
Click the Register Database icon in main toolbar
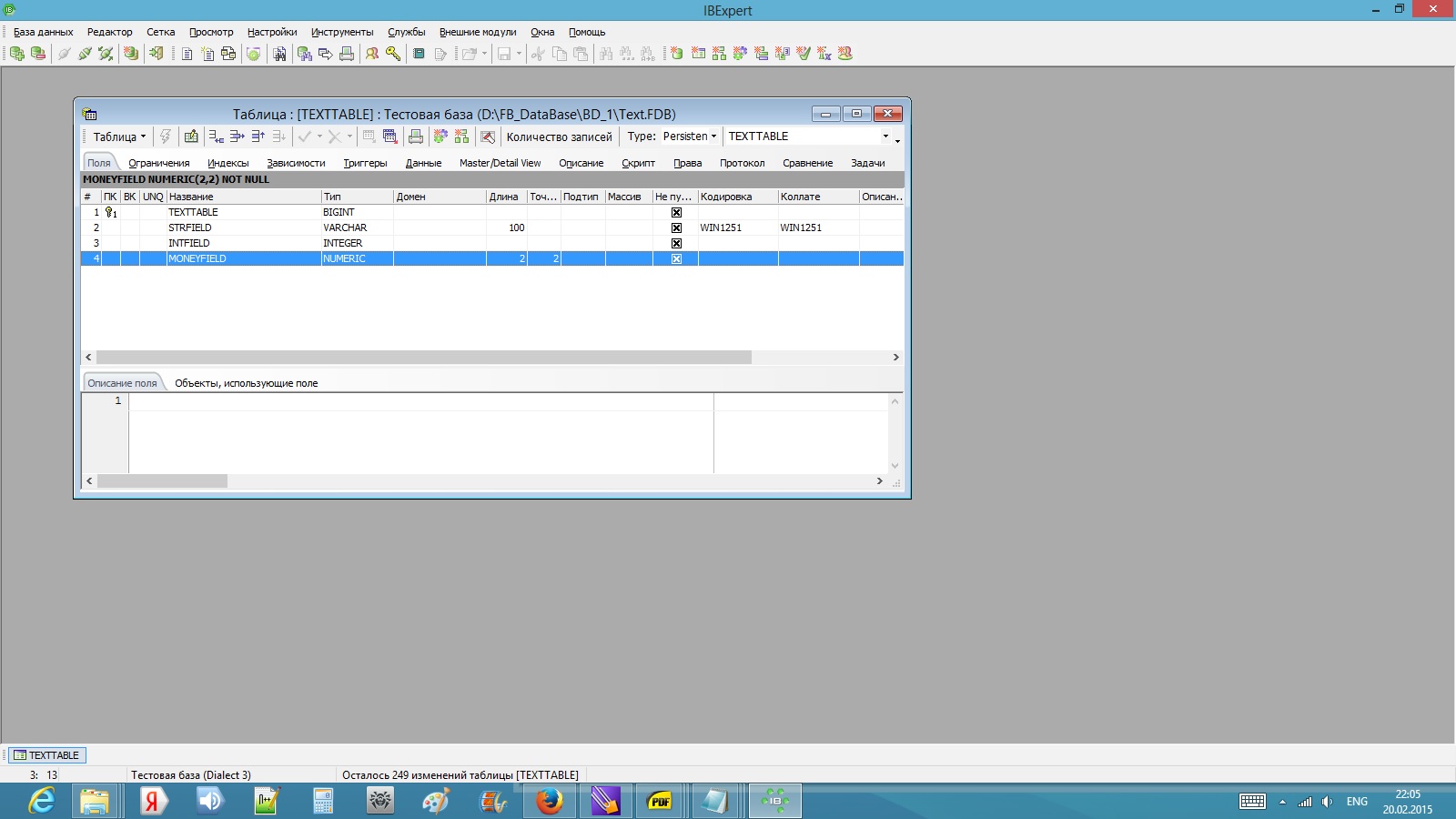(x=17, y=54)
